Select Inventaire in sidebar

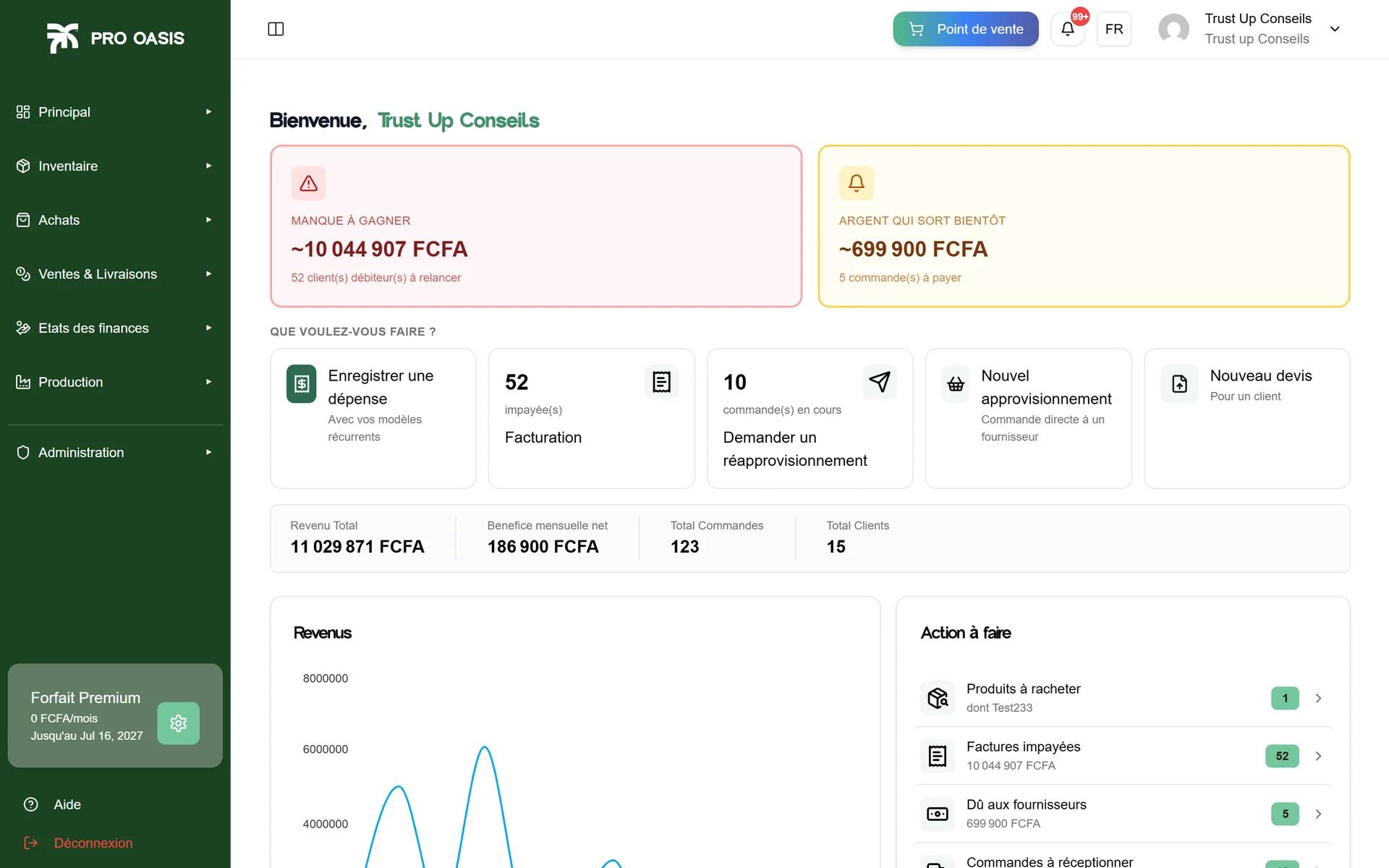click(115, 166)
